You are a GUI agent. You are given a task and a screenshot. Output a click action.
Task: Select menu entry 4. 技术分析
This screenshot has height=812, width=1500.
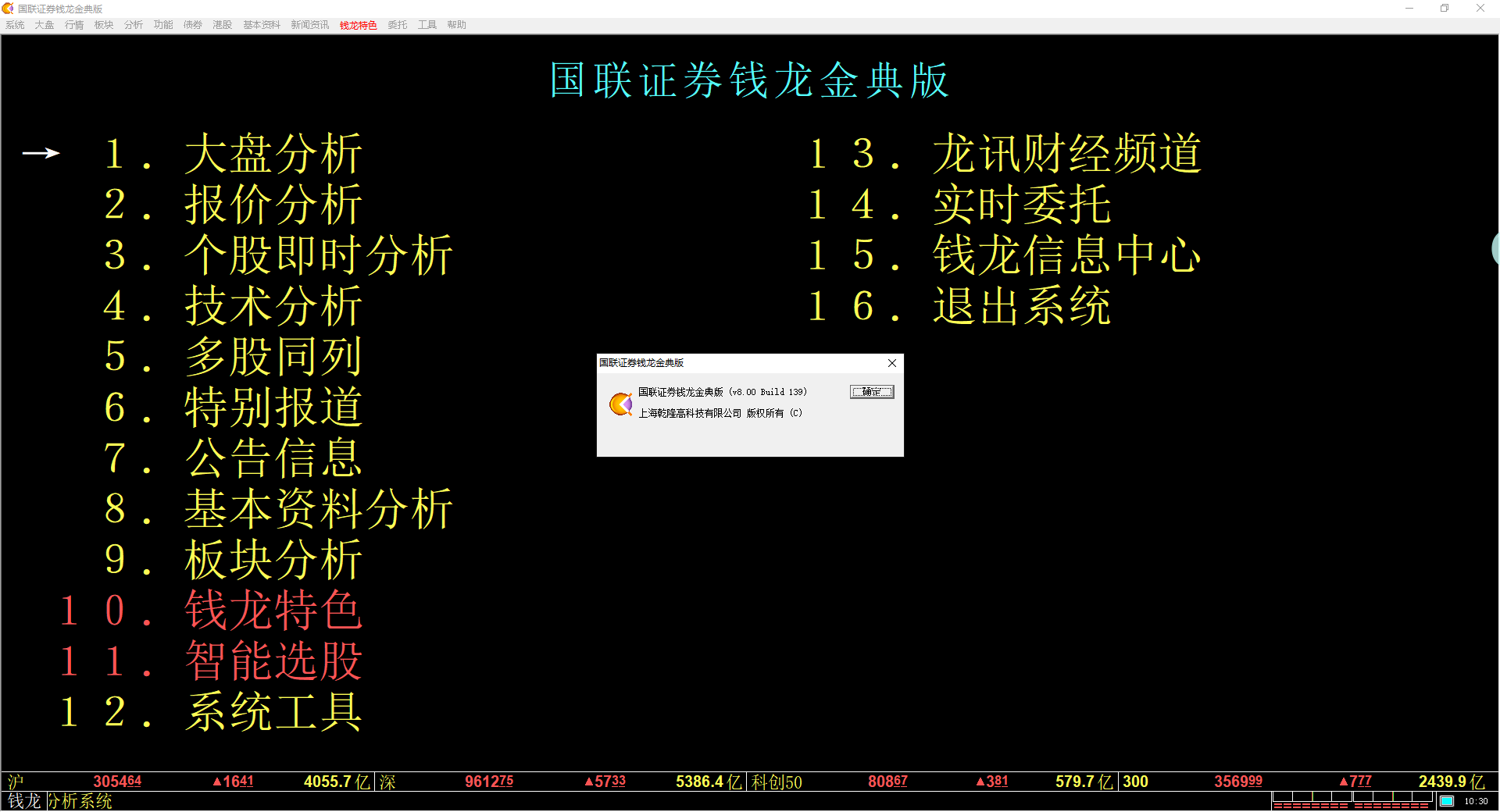click(x=233, y=305)
